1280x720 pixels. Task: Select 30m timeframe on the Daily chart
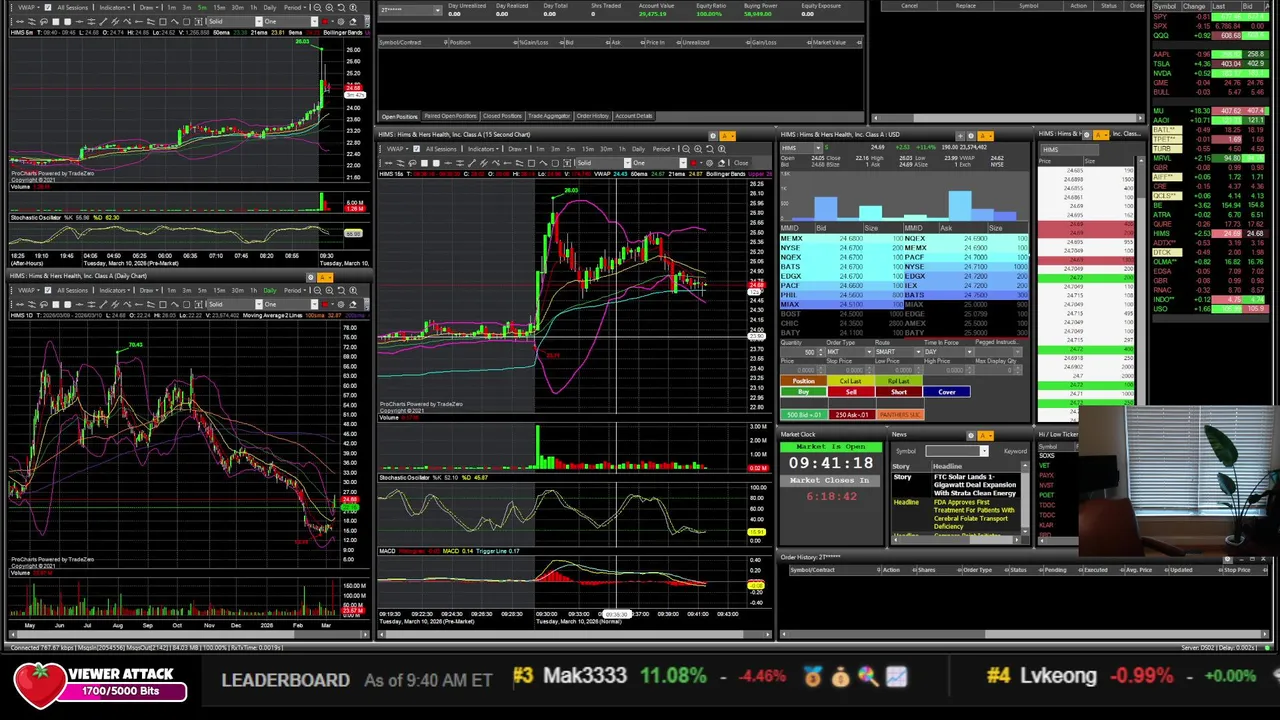coord(238,291)
